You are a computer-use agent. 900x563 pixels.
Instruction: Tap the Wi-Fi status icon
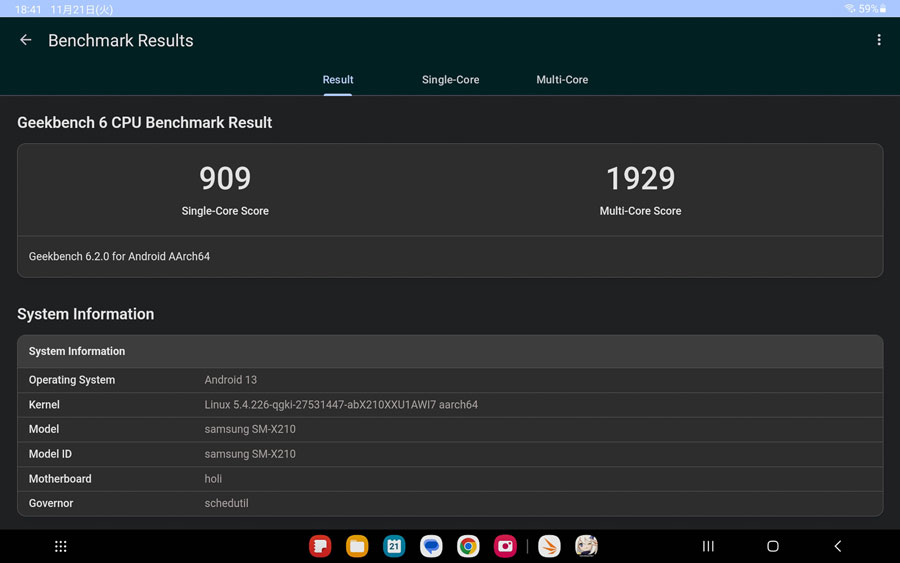850,9
